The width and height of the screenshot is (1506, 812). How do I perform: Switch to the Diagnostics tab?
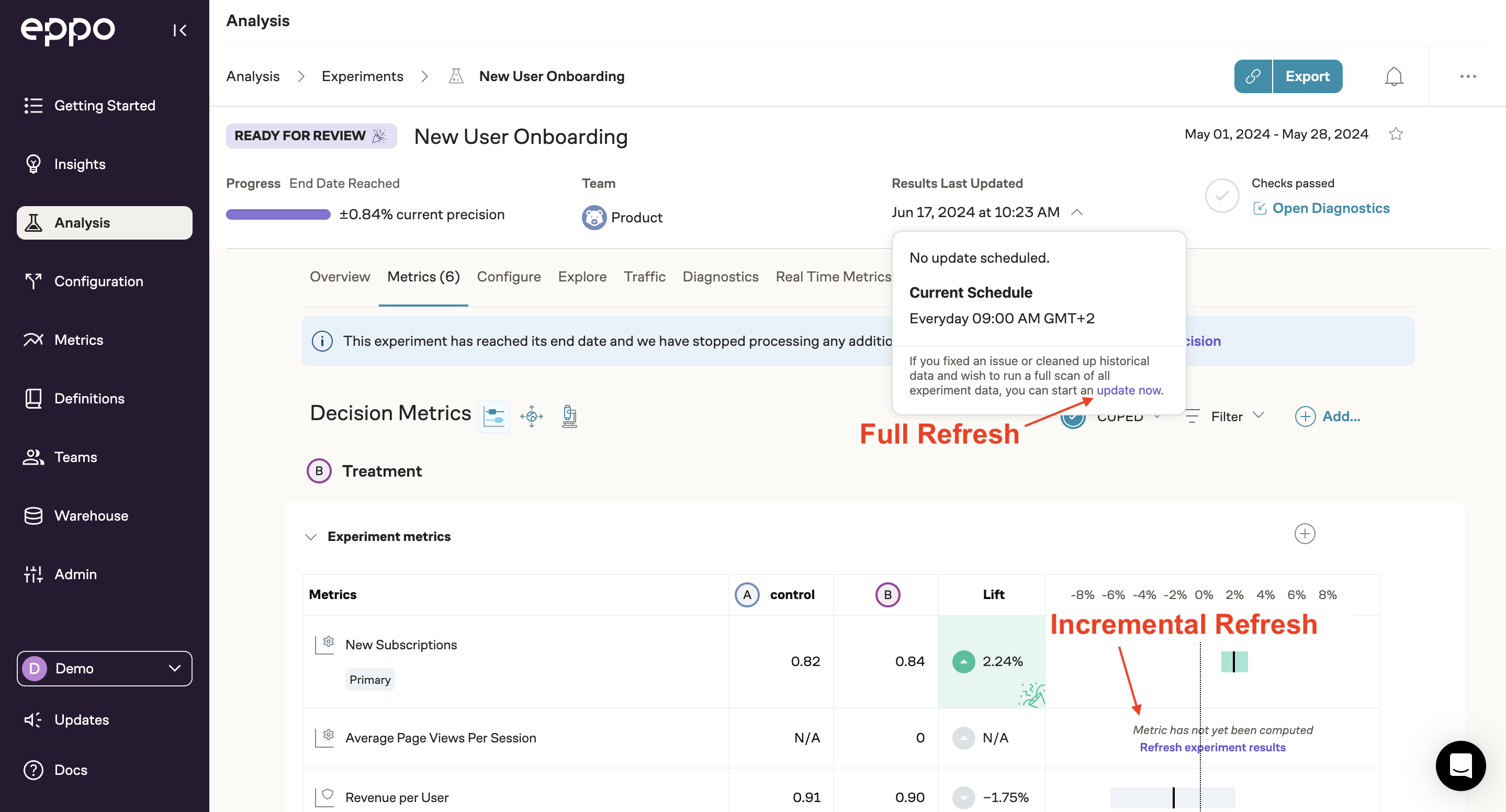pos(720,277)
